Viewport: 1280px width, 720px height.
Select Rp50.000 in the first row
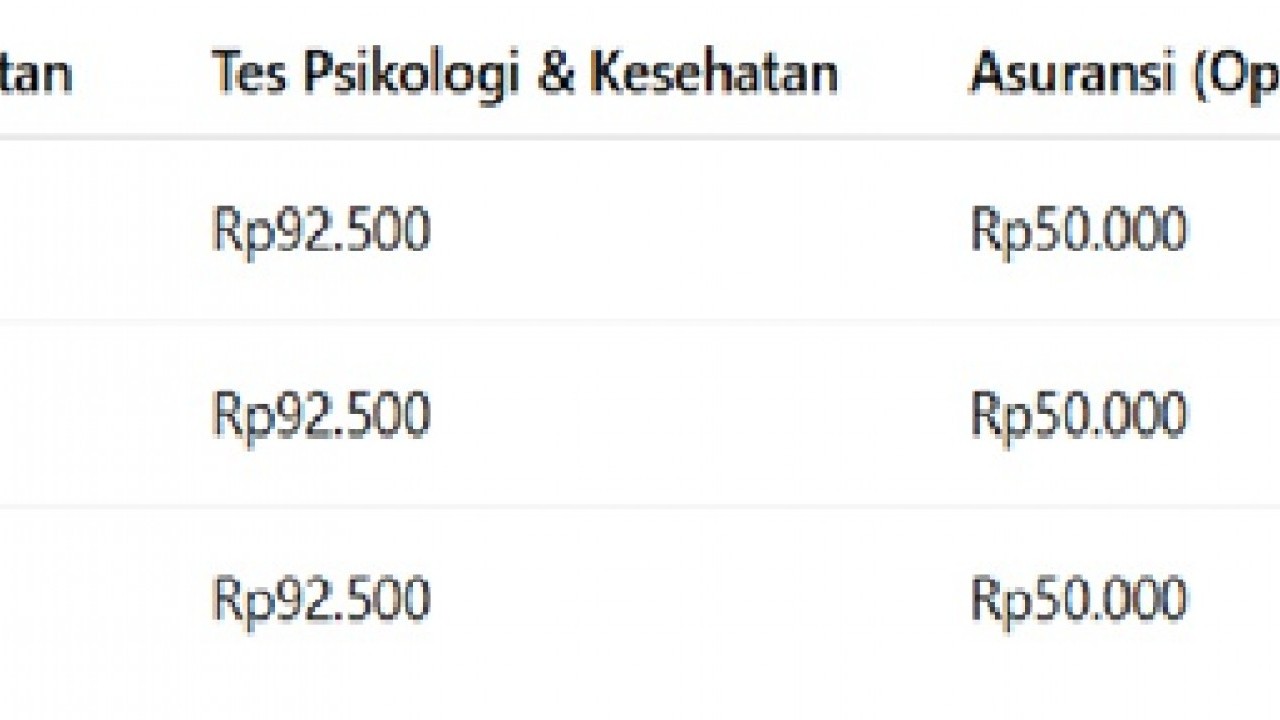[x=1079, y=230]
